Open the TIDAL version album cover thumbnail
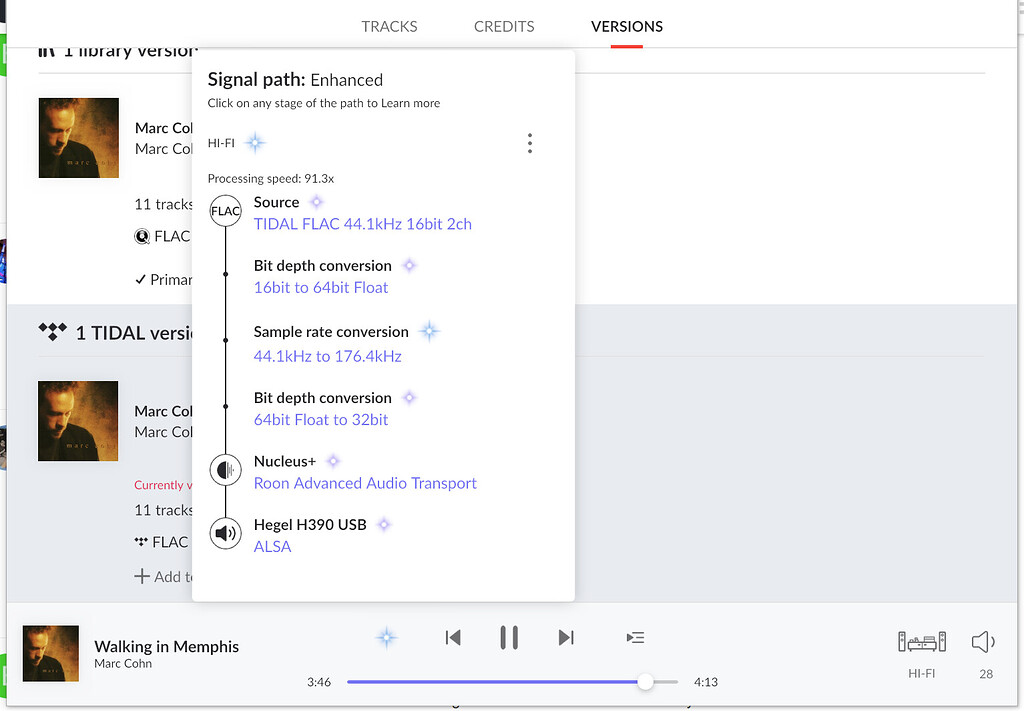 [x=78, y=421]
